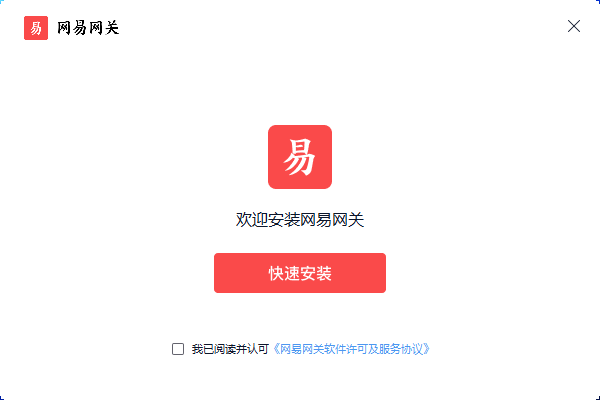Click the white 快速安装 text on button

[x=300, y=273]
